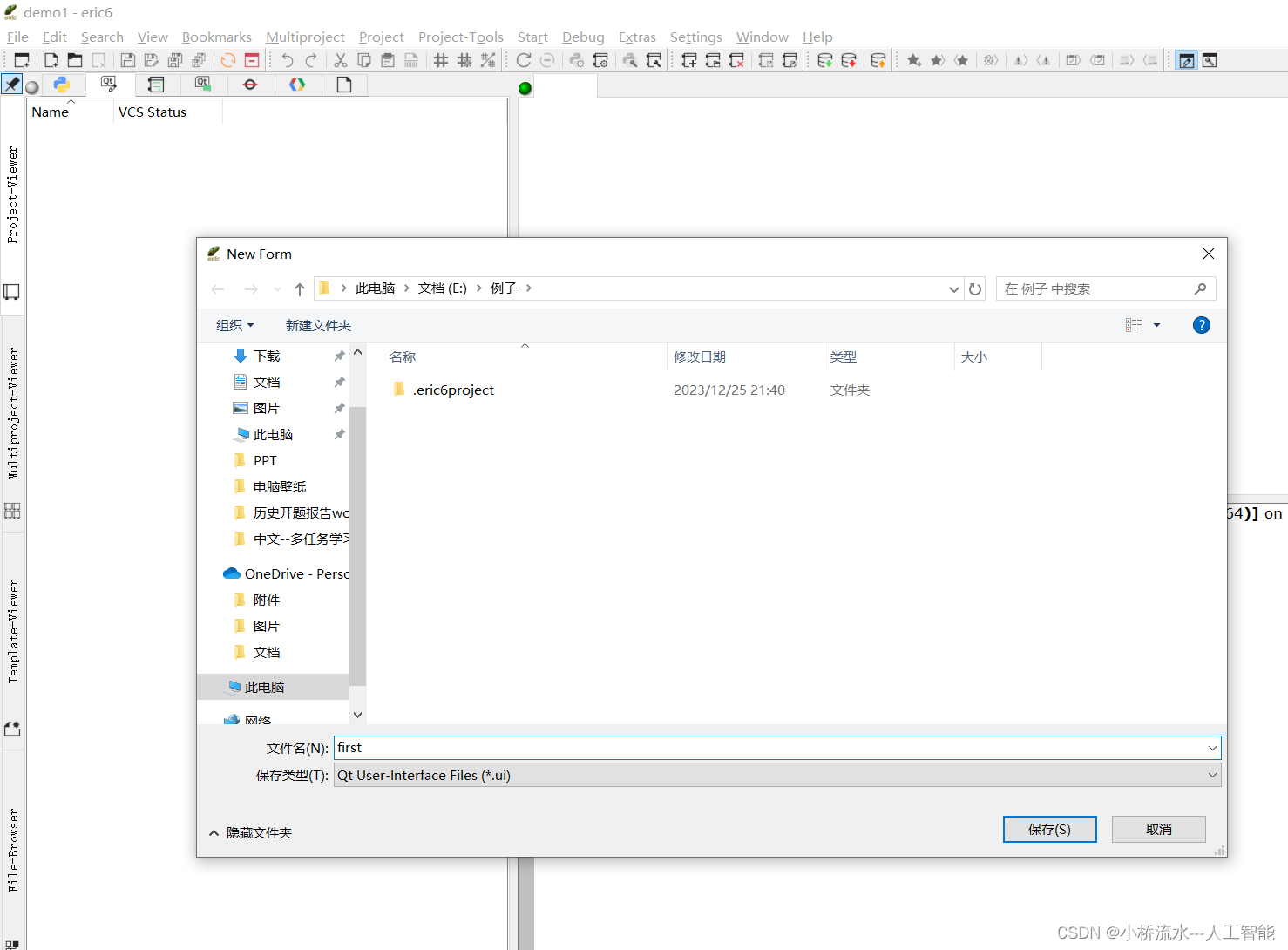Open the Qt translations tab

point(203,85)
